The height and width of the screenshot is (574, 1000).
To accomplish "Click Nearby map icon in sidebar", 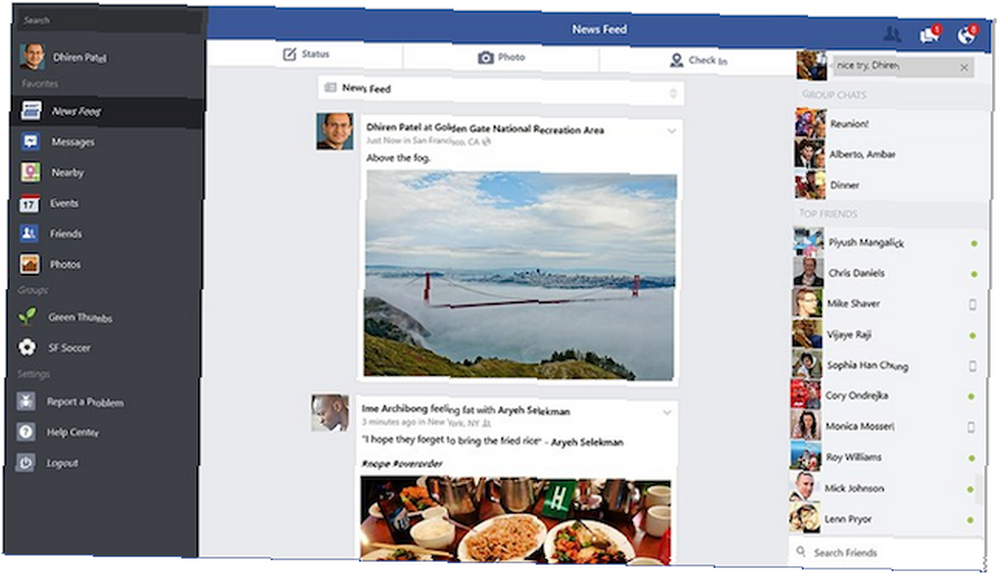I will (x=30, y=172).
